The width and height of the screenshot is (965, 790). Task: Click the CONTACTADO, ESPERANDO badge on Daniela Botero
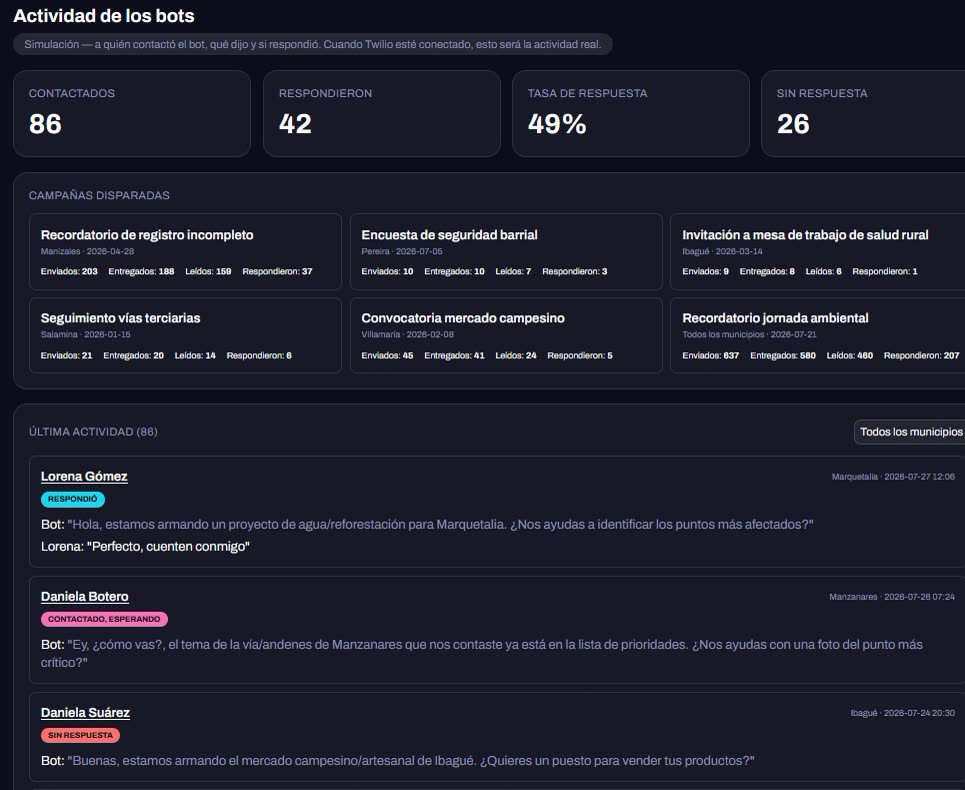point(104,619)
